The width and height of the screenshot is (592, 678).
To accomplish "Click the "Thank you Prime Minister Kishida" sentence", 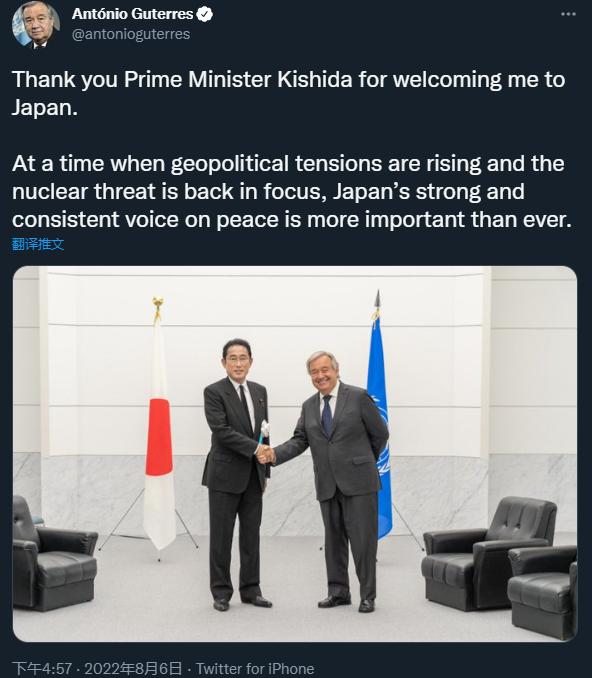I will [288, 93].
